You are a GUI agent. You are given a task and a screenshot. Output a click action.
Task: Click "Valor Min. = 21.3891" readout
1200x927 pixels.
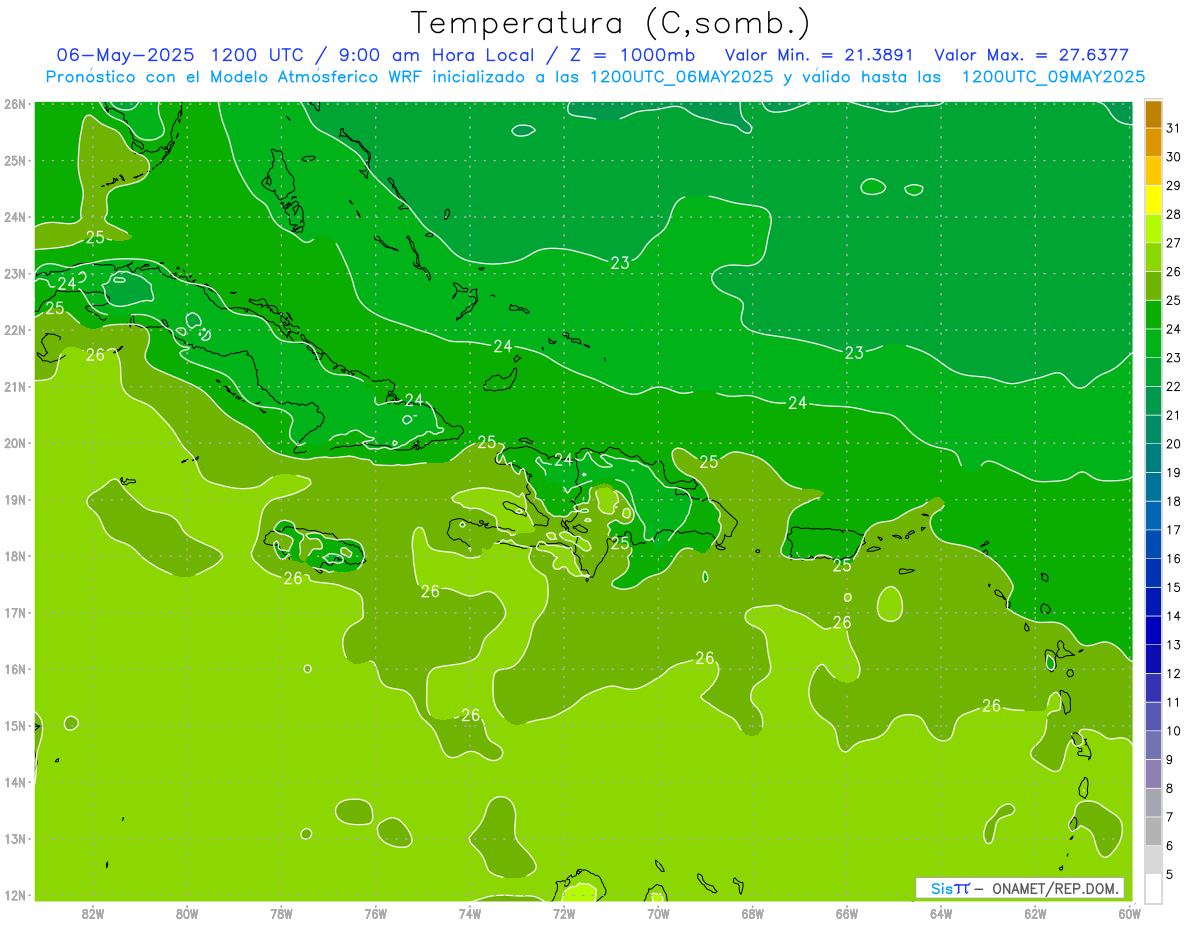(x=820, y=55)
